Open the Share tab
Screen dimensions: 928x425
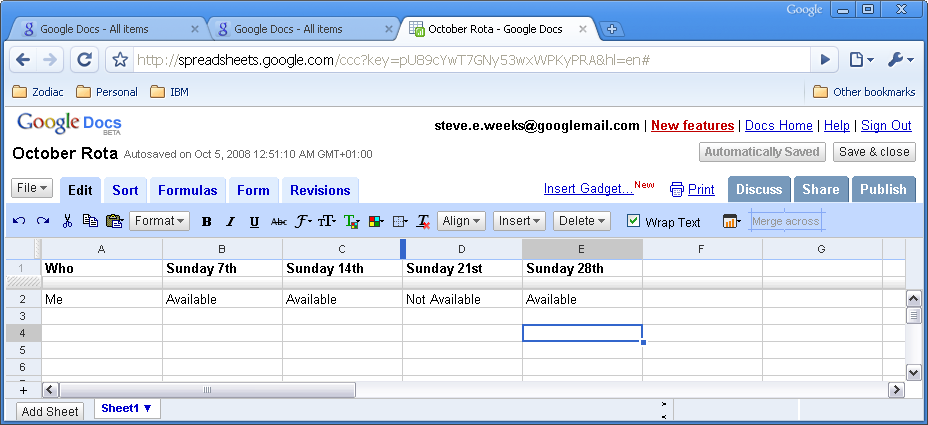pos(821,189)
